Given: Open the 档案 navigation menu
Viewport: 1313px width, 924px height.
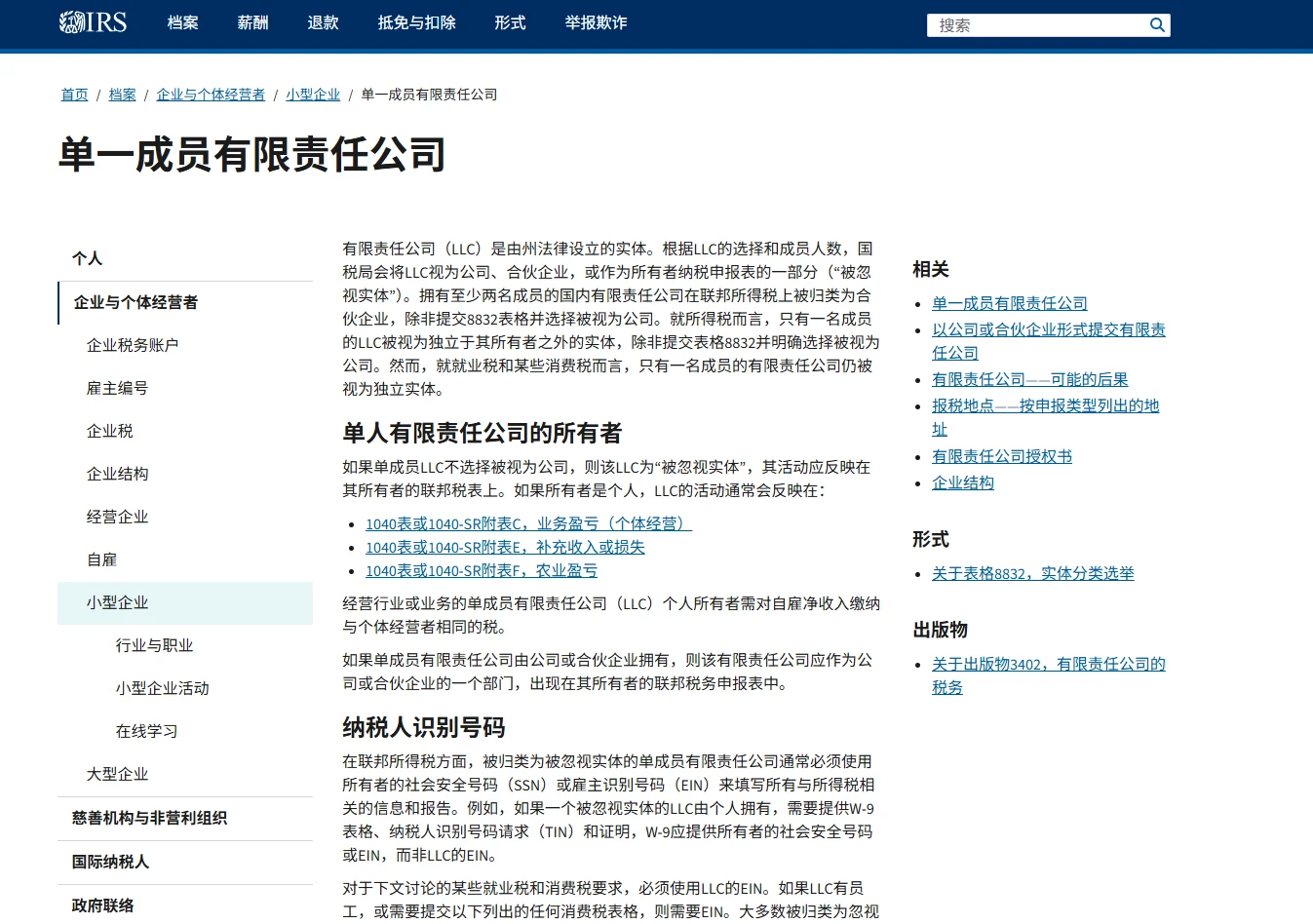Looking at the screenshot, I should (x=183, y=22).
